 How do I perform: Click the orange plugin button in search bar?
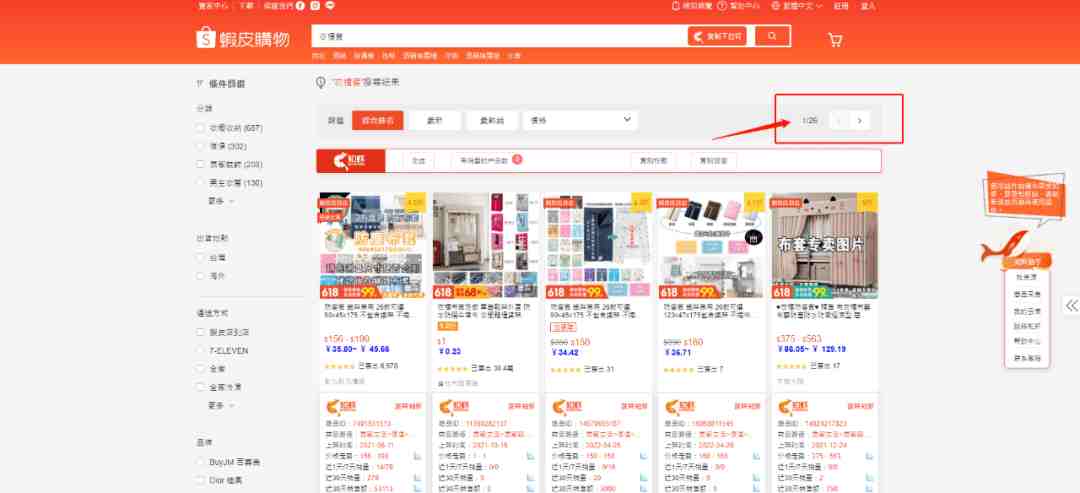pos(716,36)
